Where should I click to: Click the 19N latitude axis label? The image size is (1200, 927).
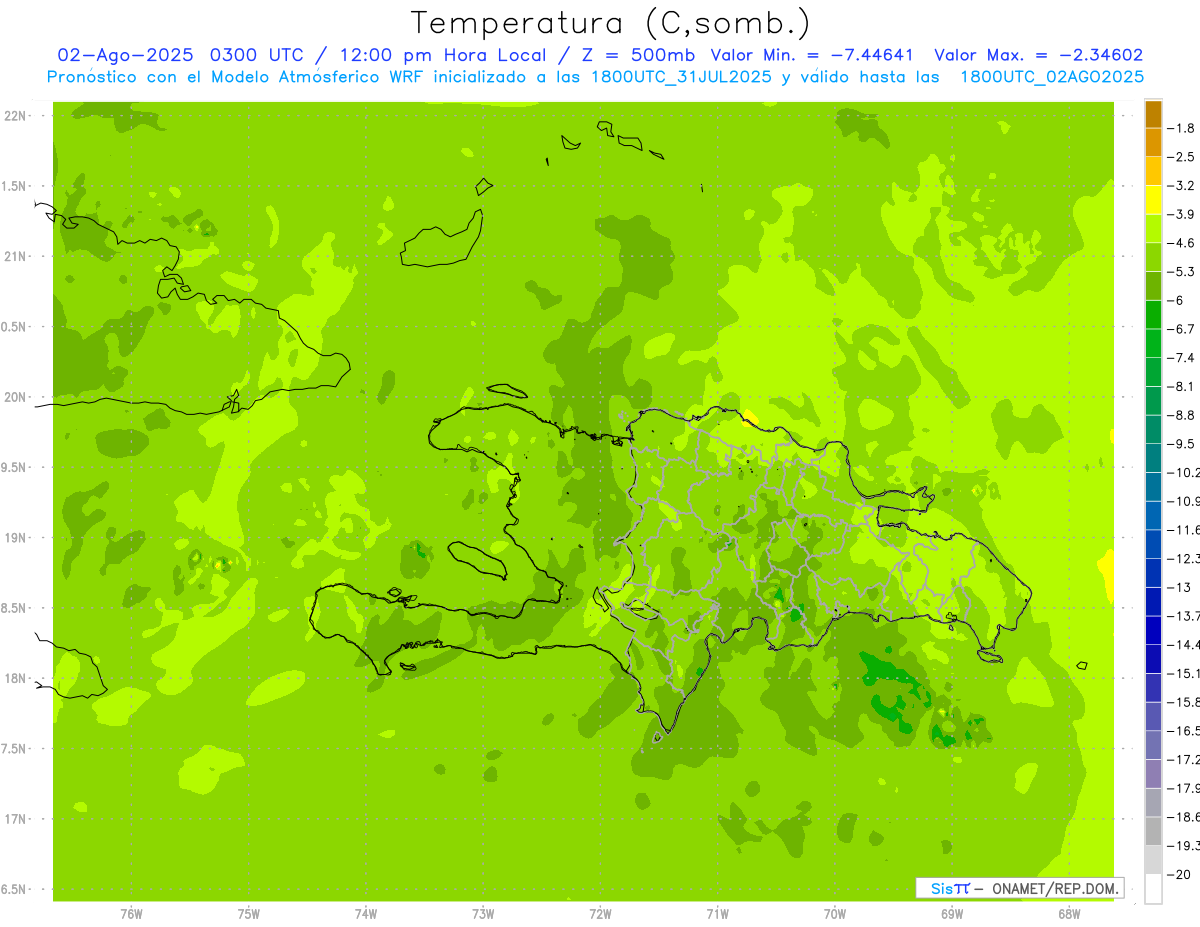point(14,538)
